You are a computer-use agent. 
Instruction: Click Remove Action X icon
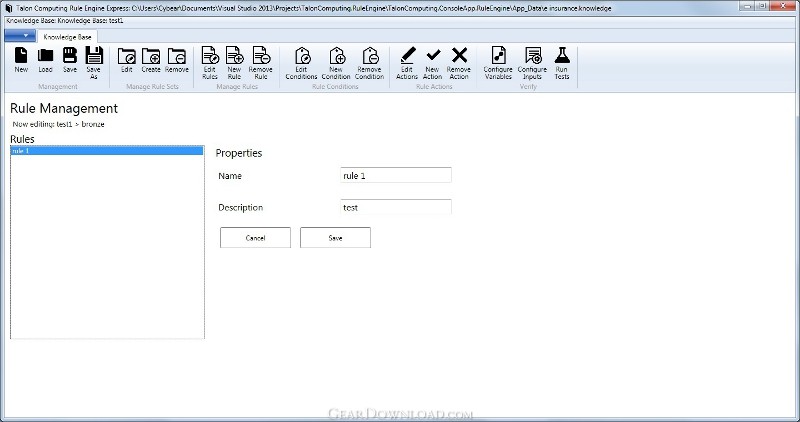tap(459, 55)
